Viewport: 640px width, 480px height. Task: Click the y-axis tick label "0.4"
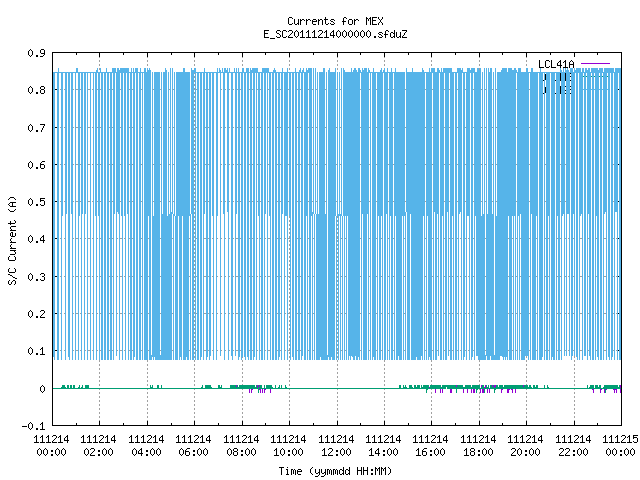coord(36,239)
